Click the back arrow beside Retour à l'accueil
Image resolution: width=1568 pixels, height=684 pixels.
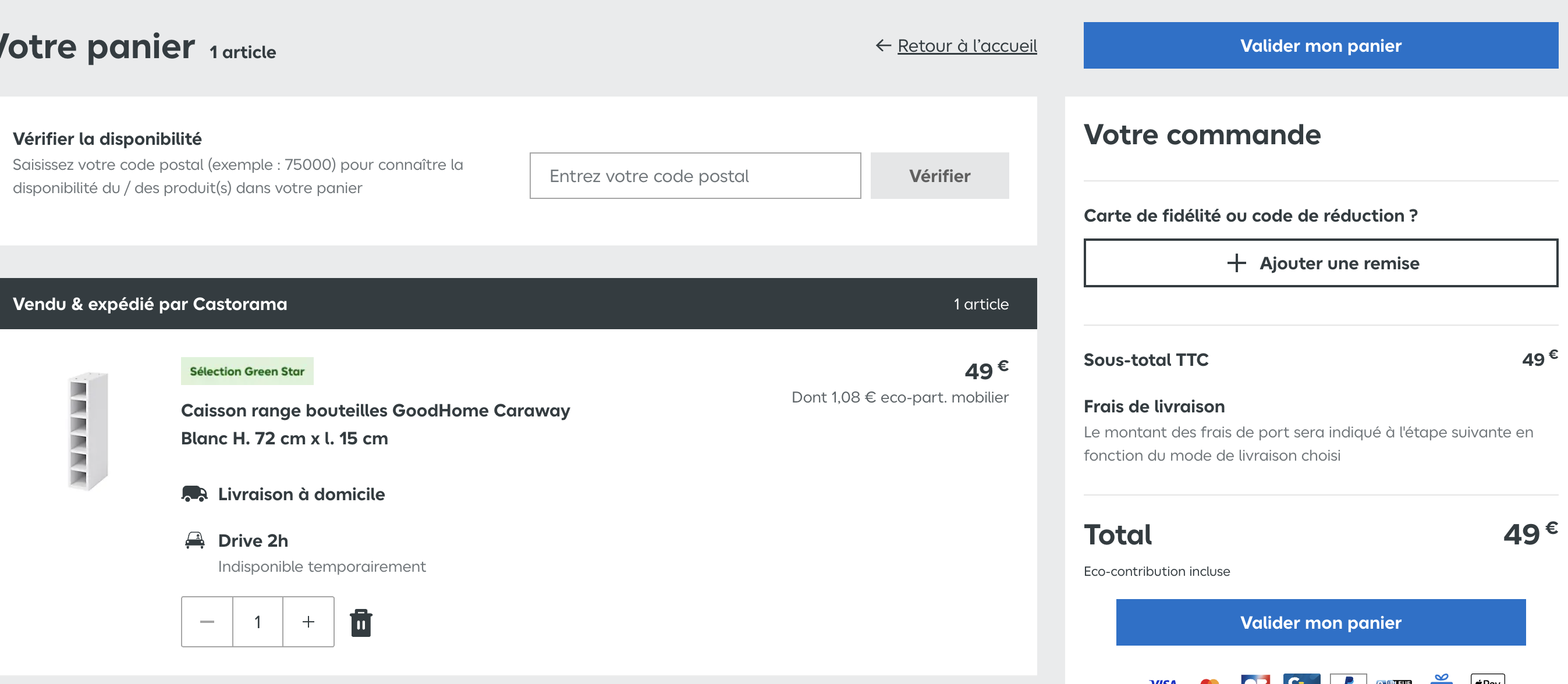[882, 45]
